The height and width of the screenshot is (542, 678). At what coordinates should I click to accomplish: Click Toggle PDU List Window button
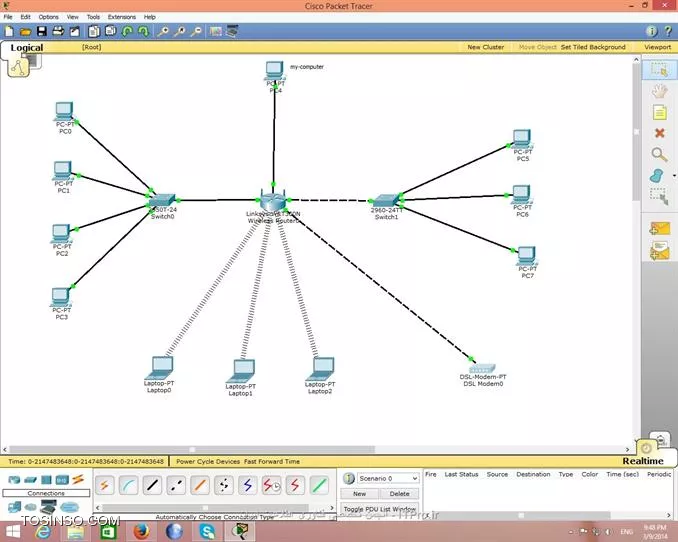(380, 509)
